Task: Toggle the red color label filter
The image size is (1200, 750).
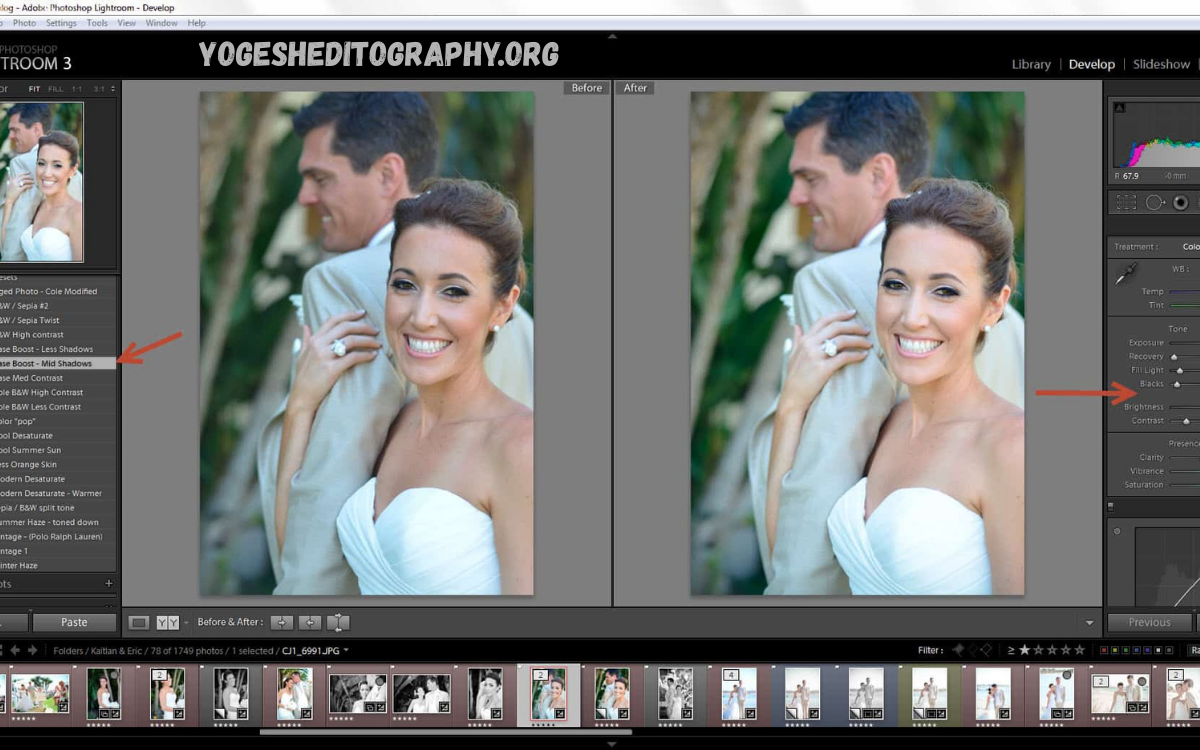Action: tap(1103, 651)
